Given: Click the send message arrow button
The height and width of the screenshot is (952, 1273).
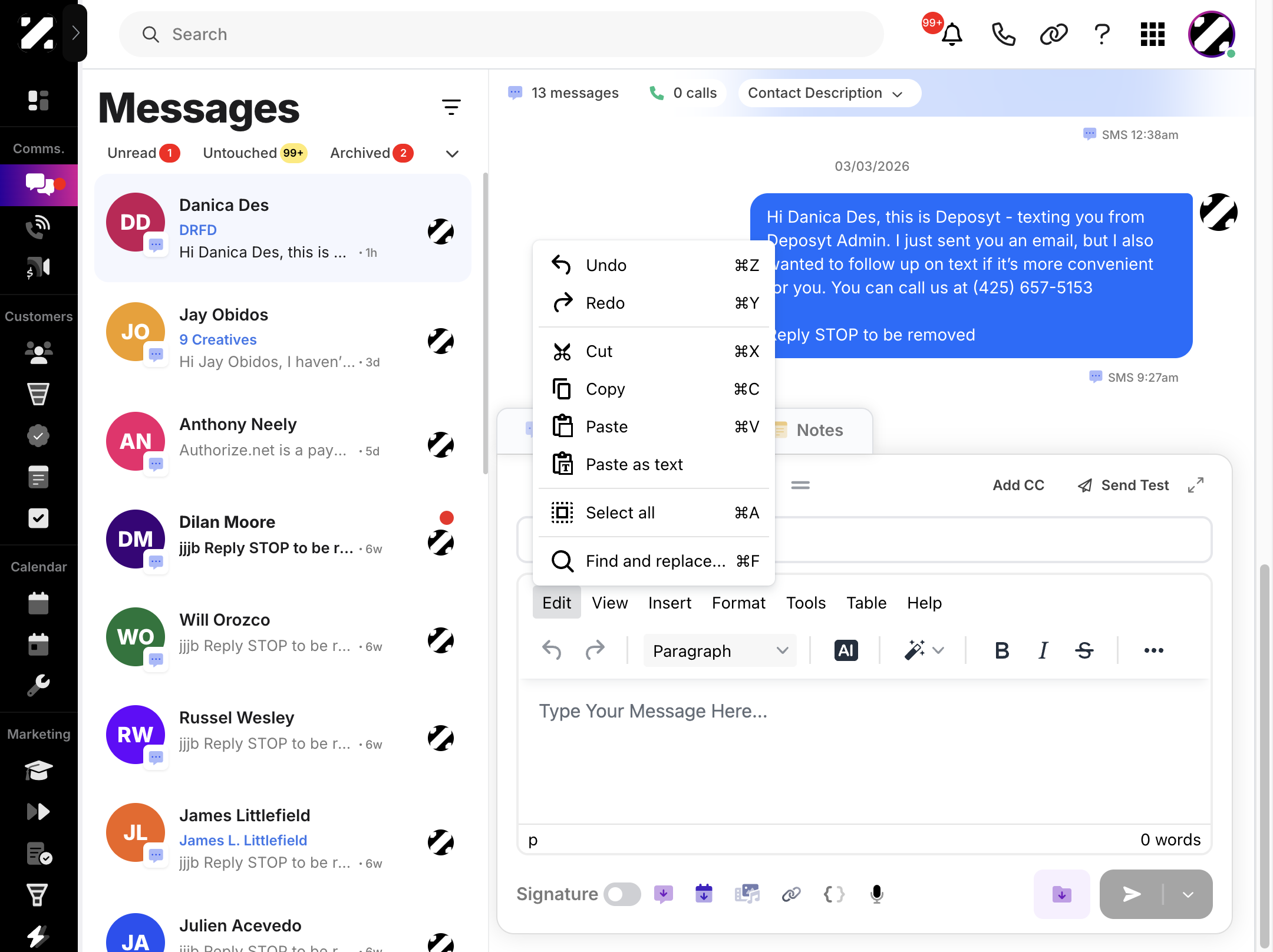Looking at the screenshot, I should (x=1132, y=894).
